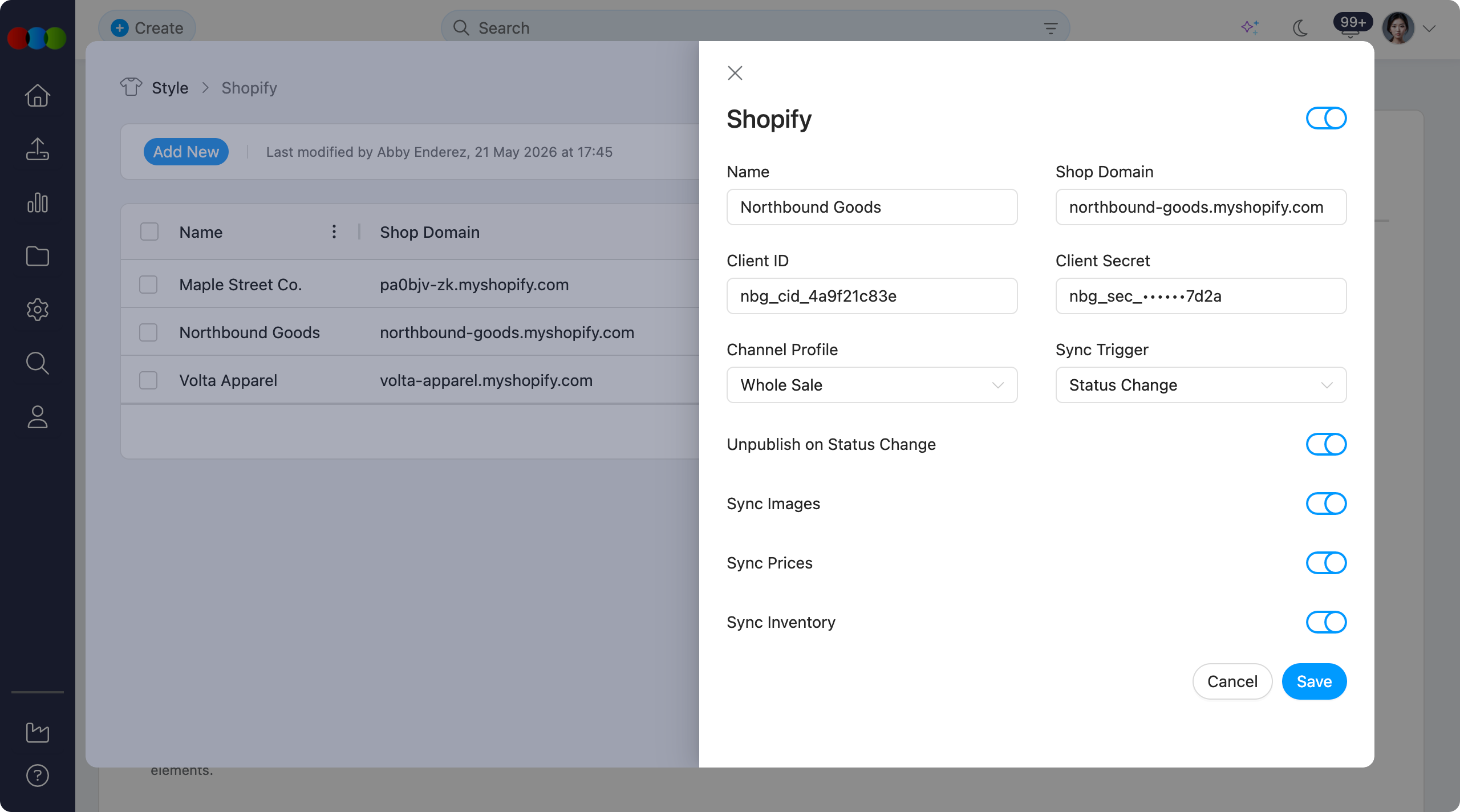Click the Client Secret input field
The height and width of the screenshot is (812, 1460).
pyautogui.click(x=1201, y=296)
